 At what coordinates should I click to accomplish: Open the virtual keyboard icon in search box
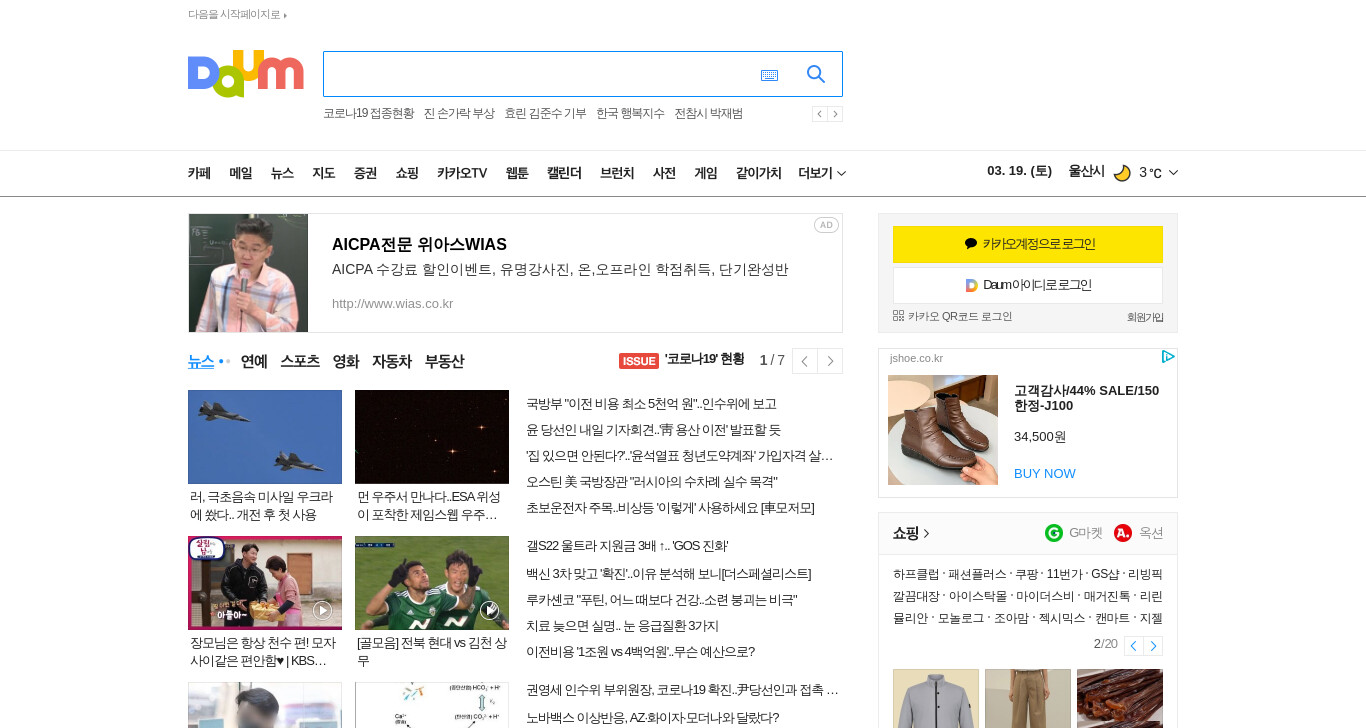769,75
